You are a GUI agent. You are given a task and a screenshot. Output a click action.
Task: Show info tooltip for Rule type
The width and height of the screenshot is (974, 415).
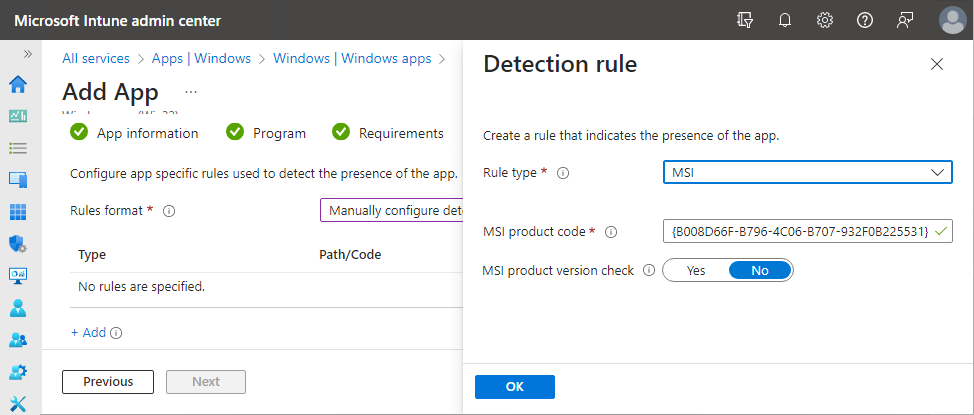tap(563, 173)
